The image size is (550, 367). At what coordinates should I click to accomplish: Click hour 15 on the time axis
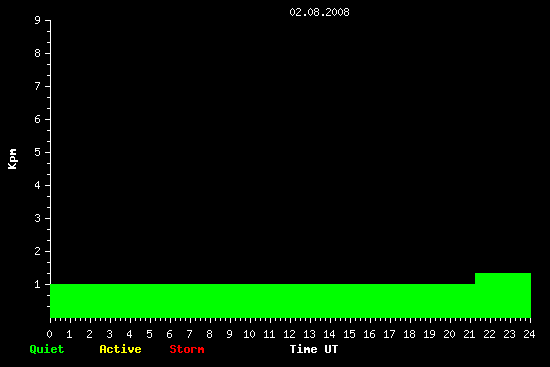[x=349, y=334]
